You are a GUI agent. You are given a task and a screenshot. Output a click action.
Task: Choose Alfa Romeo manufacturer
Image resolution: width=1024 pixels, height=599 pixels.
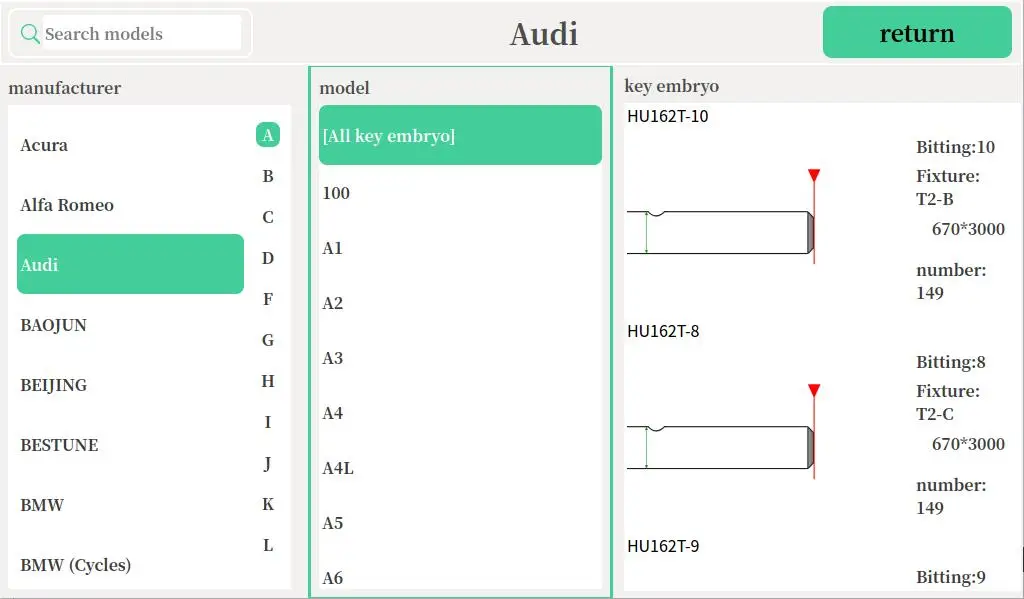[x=67, y=205]
